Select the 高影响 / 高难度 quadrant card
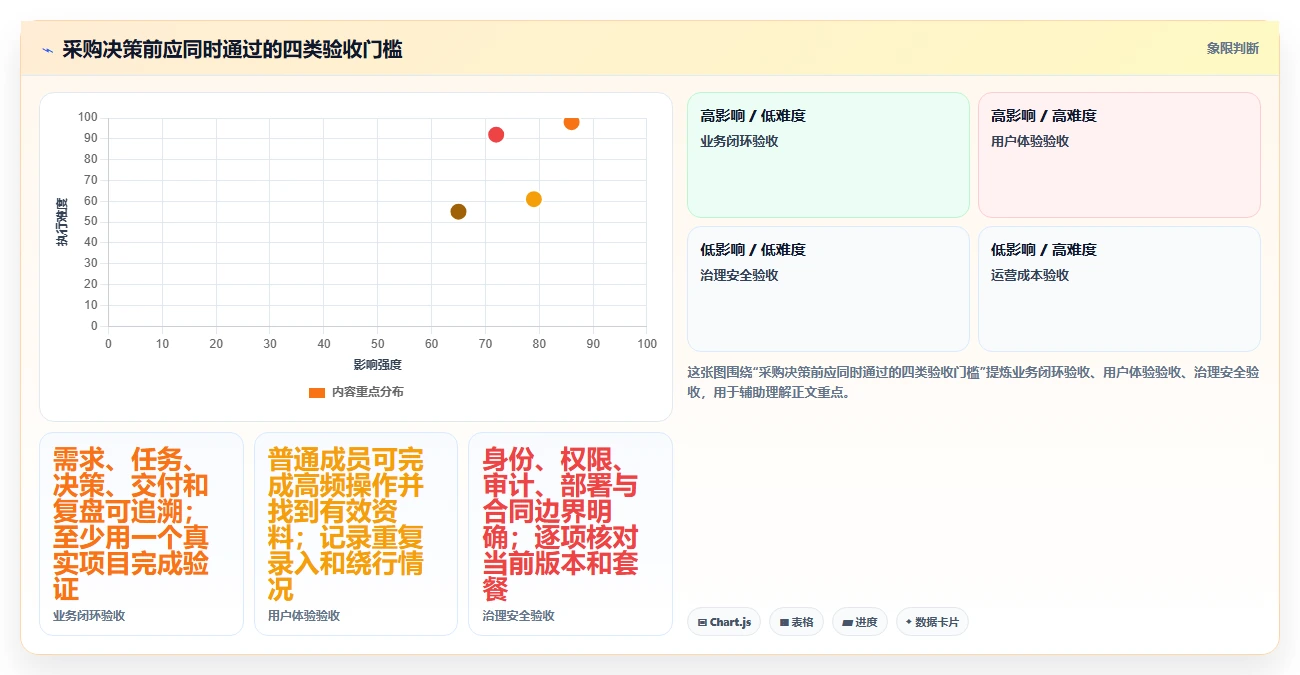 coord(1119,155)
